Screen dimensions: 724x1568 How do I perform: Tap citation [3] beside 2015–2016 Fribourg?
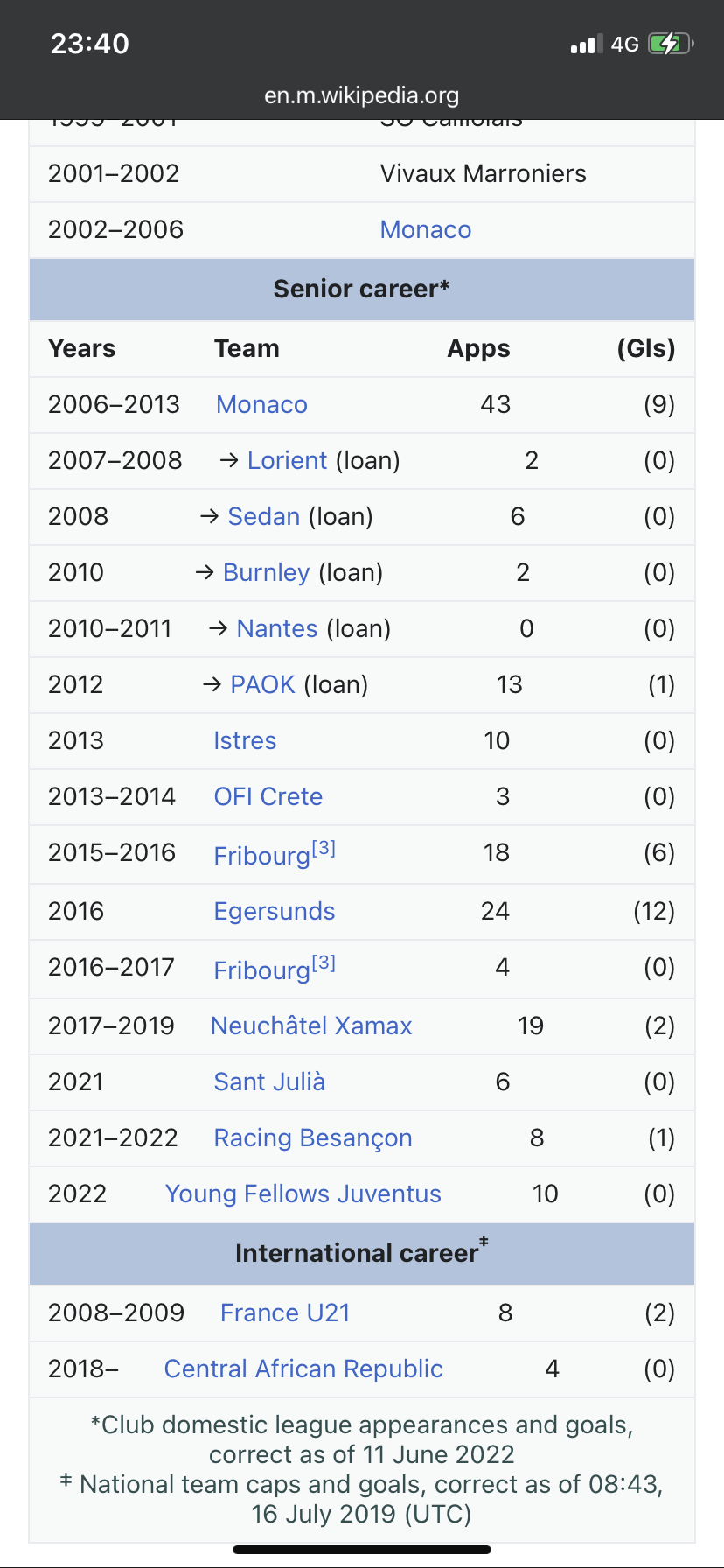click(324, 848)
